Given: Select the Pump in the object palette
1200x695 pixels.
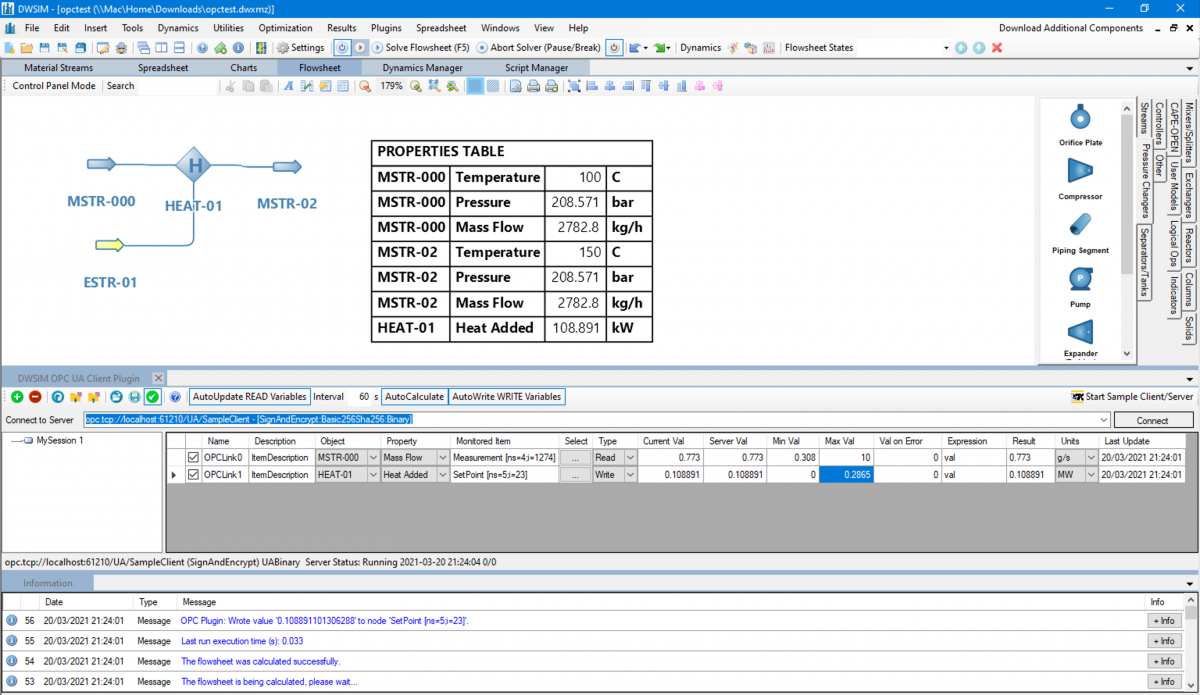Looking at the screenshot, I should click(x=1080, y=277).
